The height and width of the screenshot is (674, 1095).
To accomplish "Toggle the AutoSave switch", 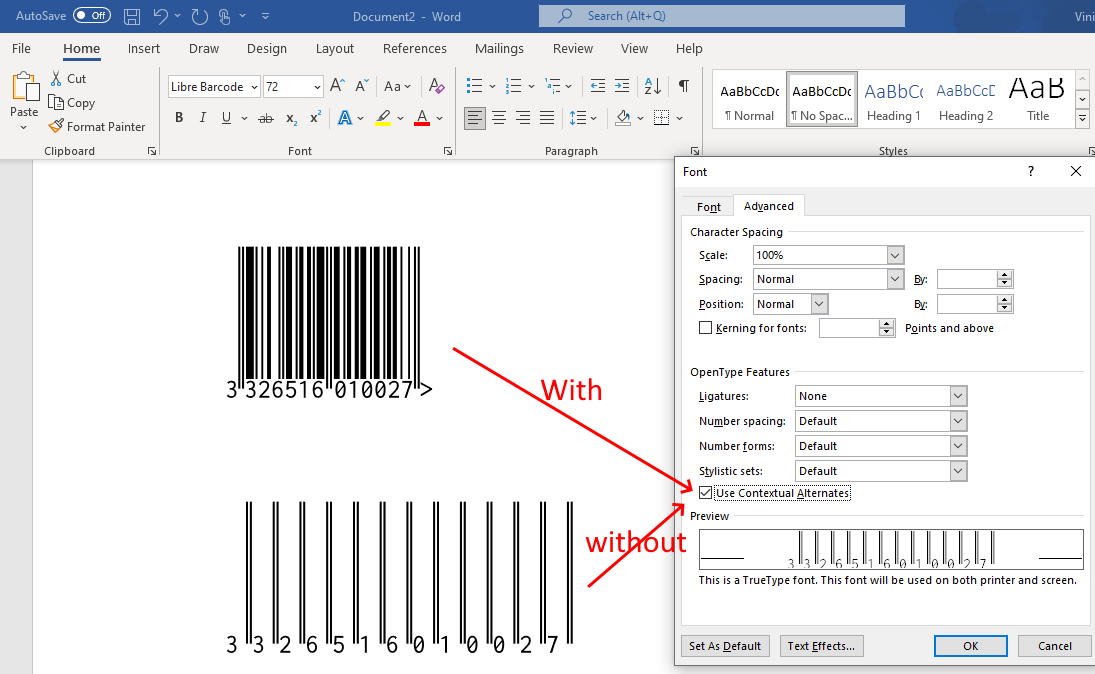I will [91, 16].
